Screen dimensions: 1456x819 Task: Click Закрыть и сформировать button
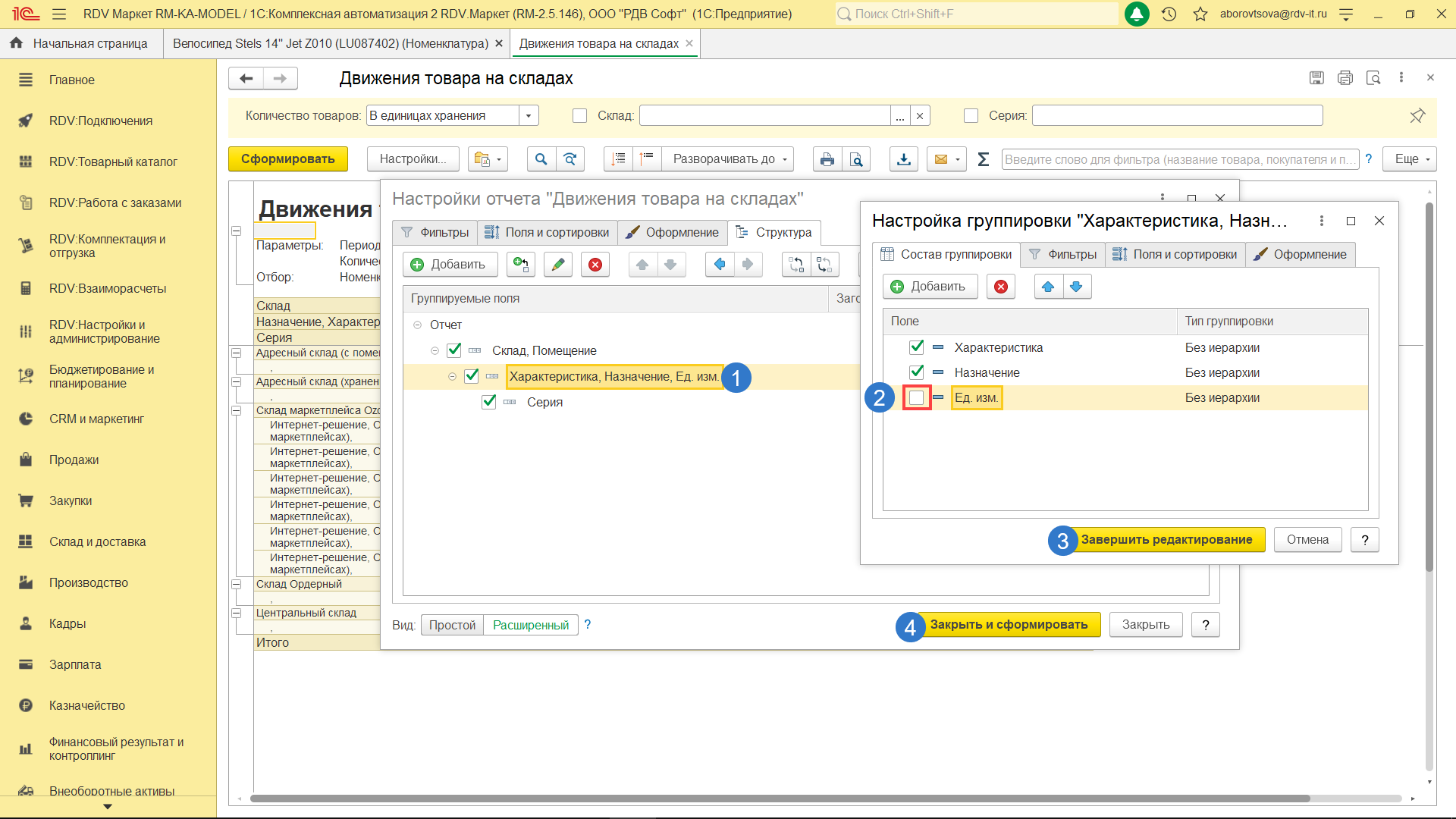coord(1009,625)
